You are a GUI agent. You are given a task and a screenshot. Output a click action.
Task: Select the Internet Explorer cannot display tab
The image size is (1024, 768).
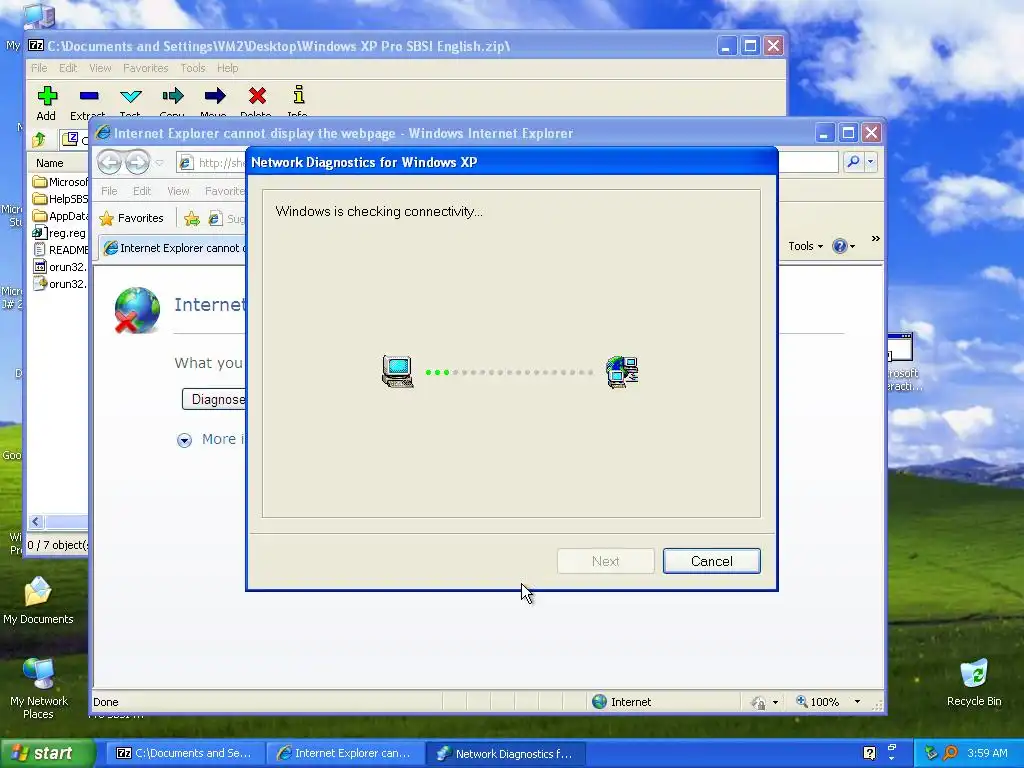tap(174, 248)
